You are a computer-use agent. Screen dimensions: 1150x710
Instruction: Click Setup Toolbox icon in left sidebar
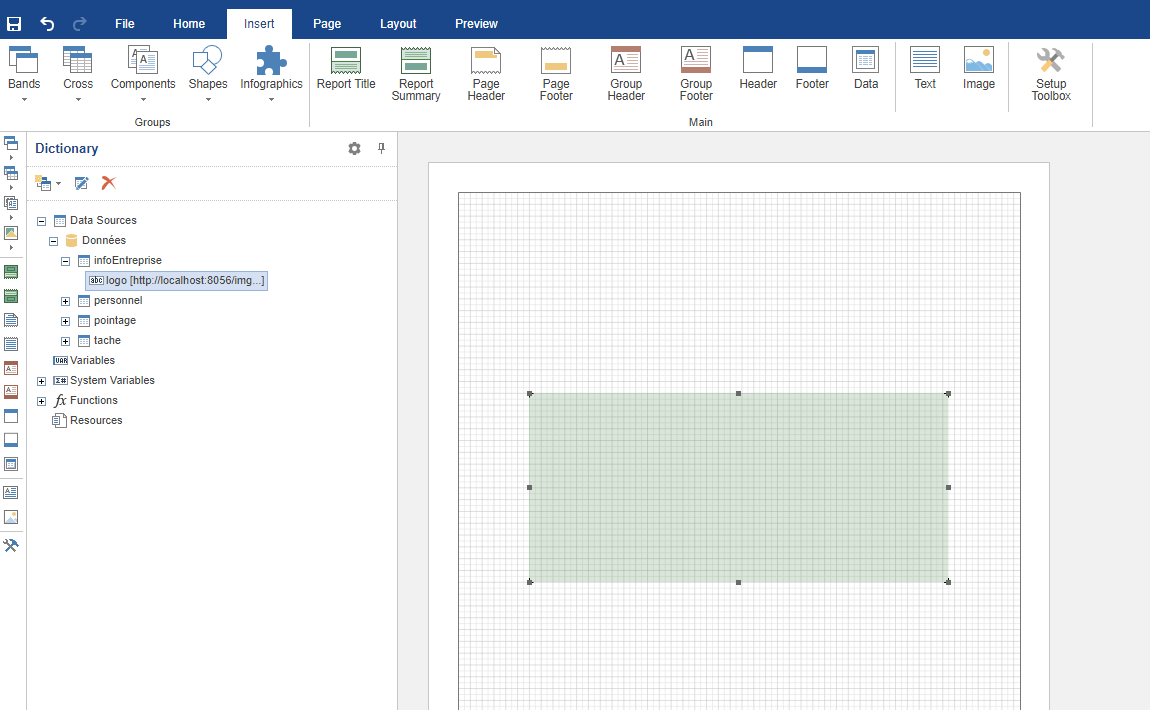click(11, 545)
